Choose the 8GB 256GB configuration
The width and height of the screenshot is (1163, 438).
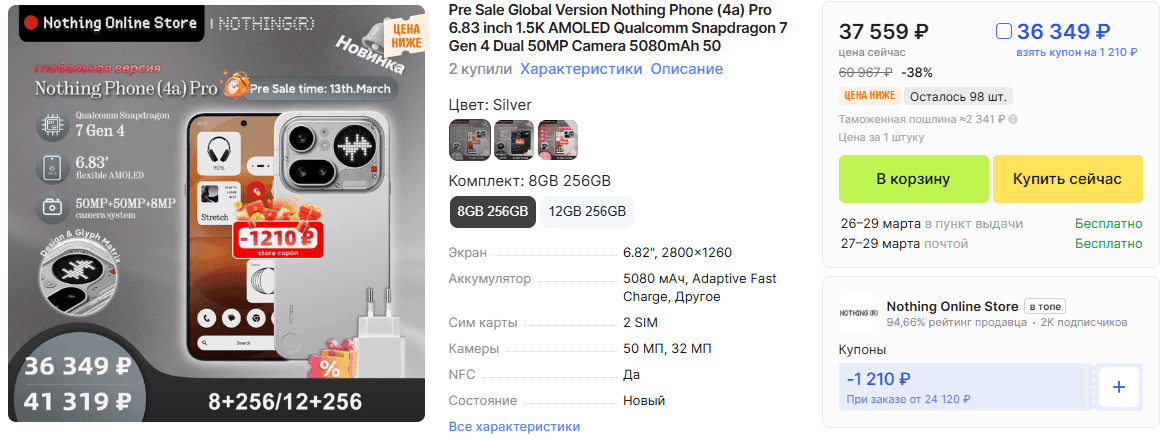coord(492,211)
